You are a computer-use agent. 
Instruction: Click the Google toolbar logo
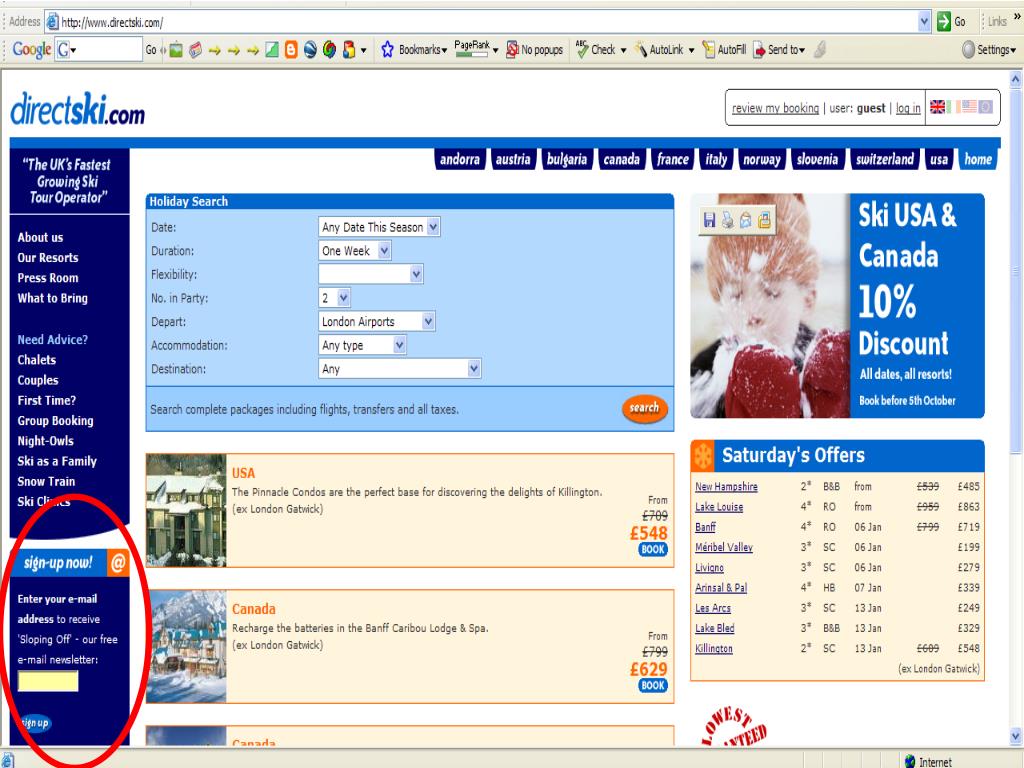(31, 50)
